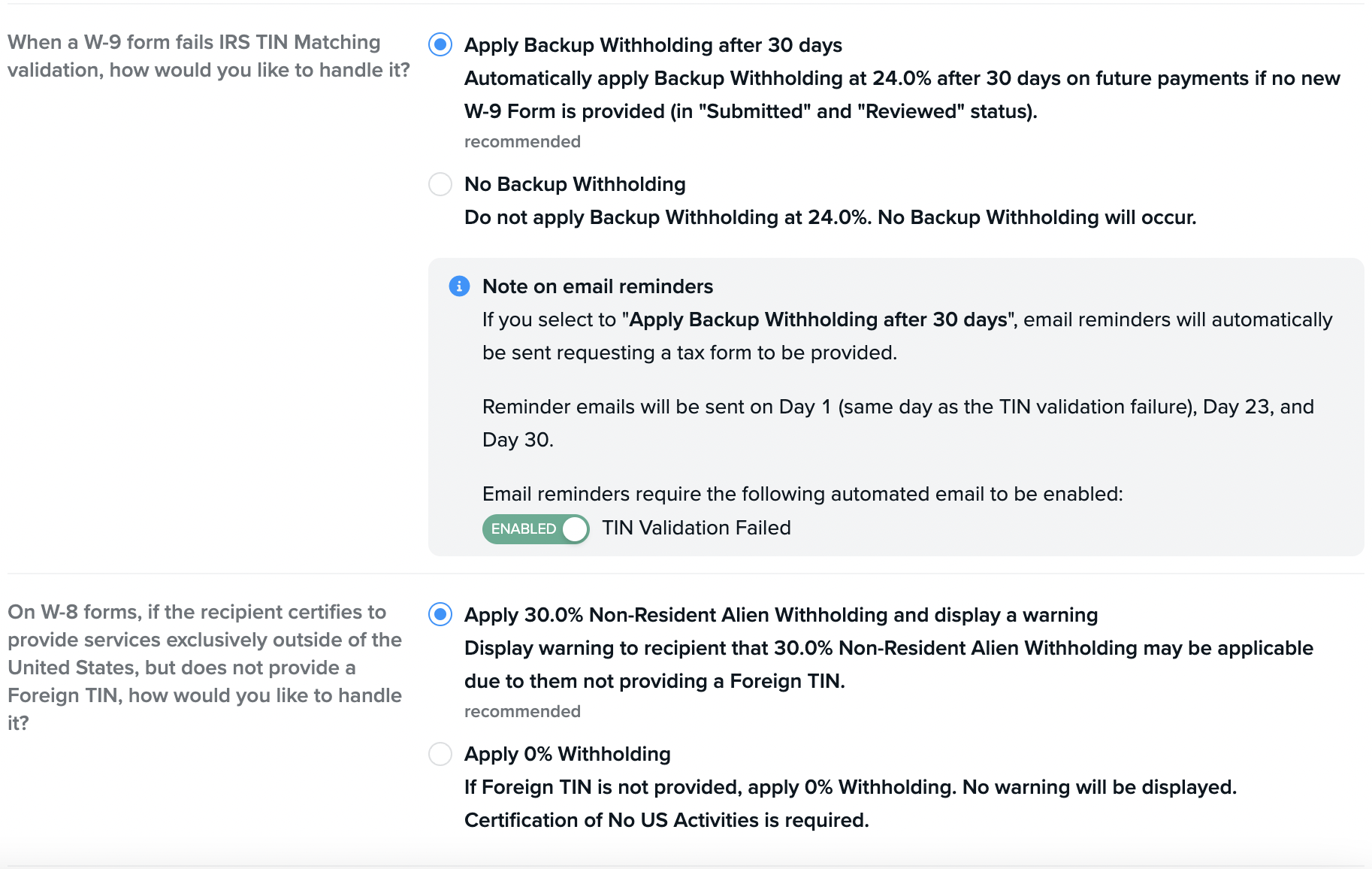This screenshot has height=869, width=1372.
Task: Click the 'Note on email reminders' heading
Action: (x=597, y=286)
